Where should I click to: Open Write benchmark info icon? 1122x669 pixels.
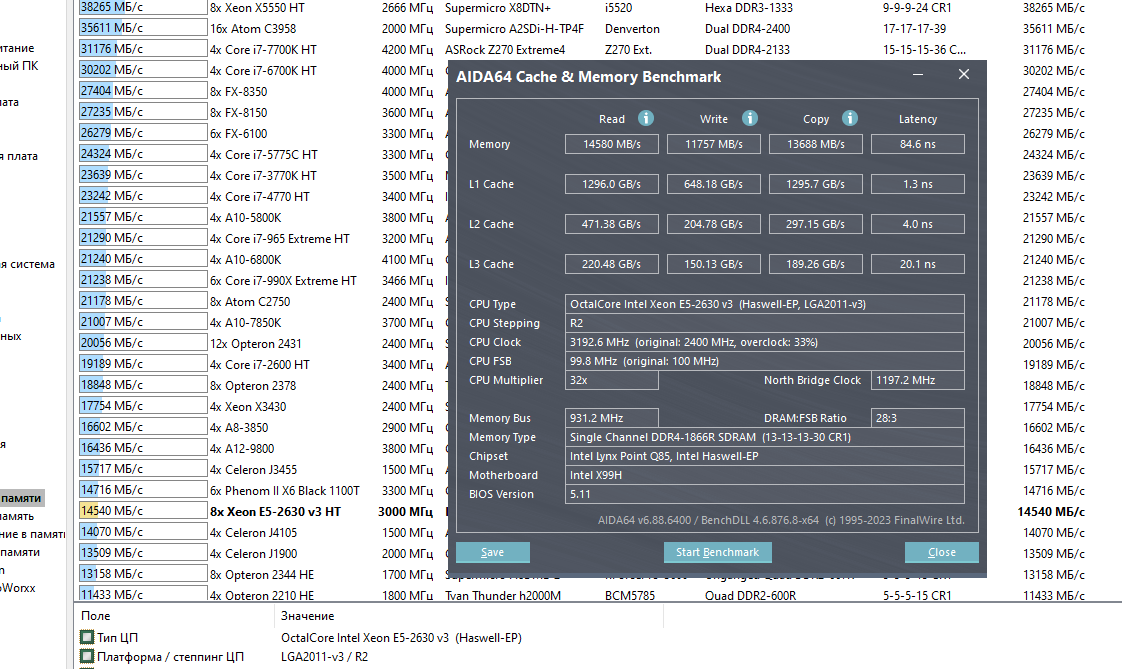(749, 118)
